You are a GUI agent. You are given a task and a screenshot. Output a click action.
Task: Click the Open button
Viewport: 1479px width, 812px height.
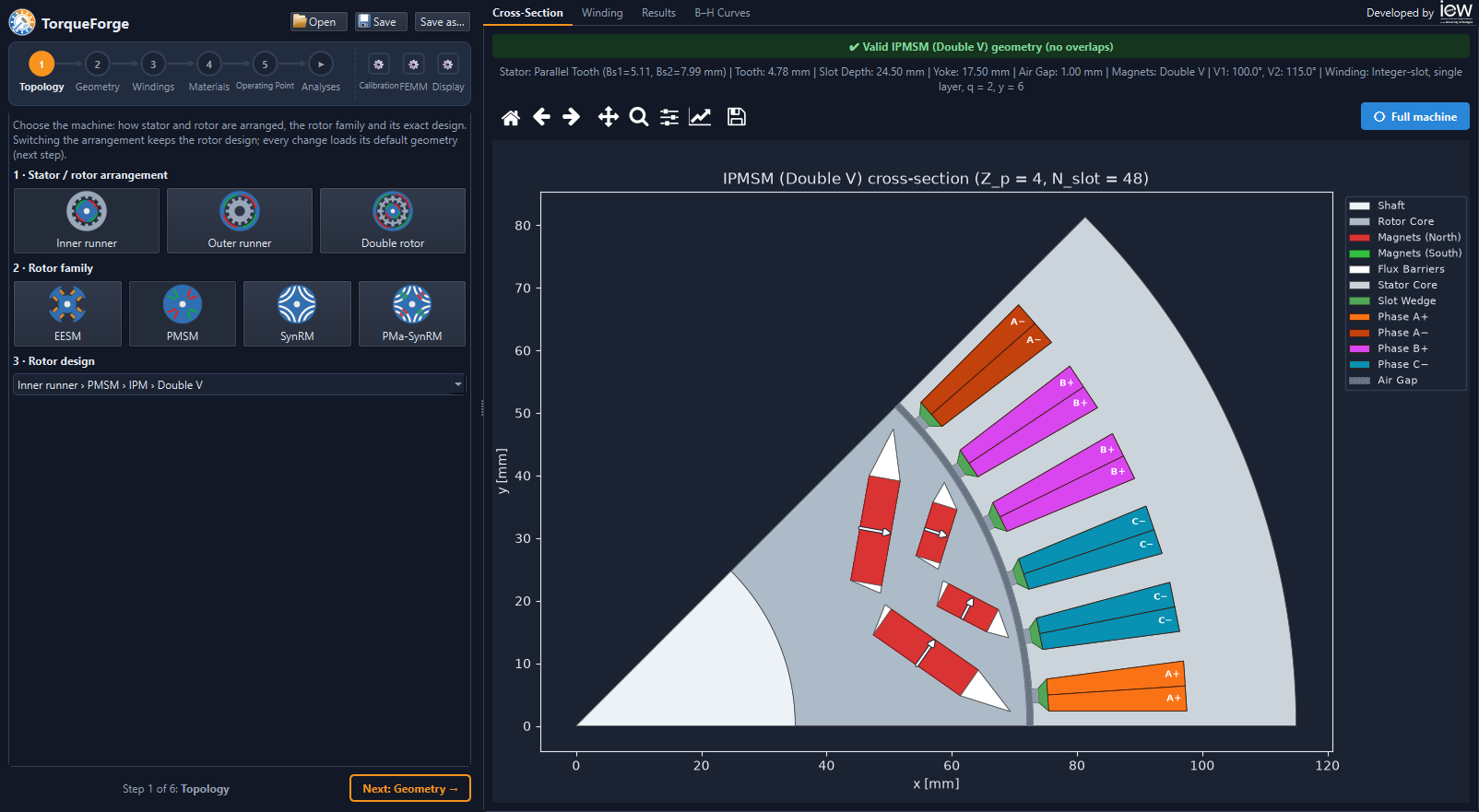click(318, 21)
